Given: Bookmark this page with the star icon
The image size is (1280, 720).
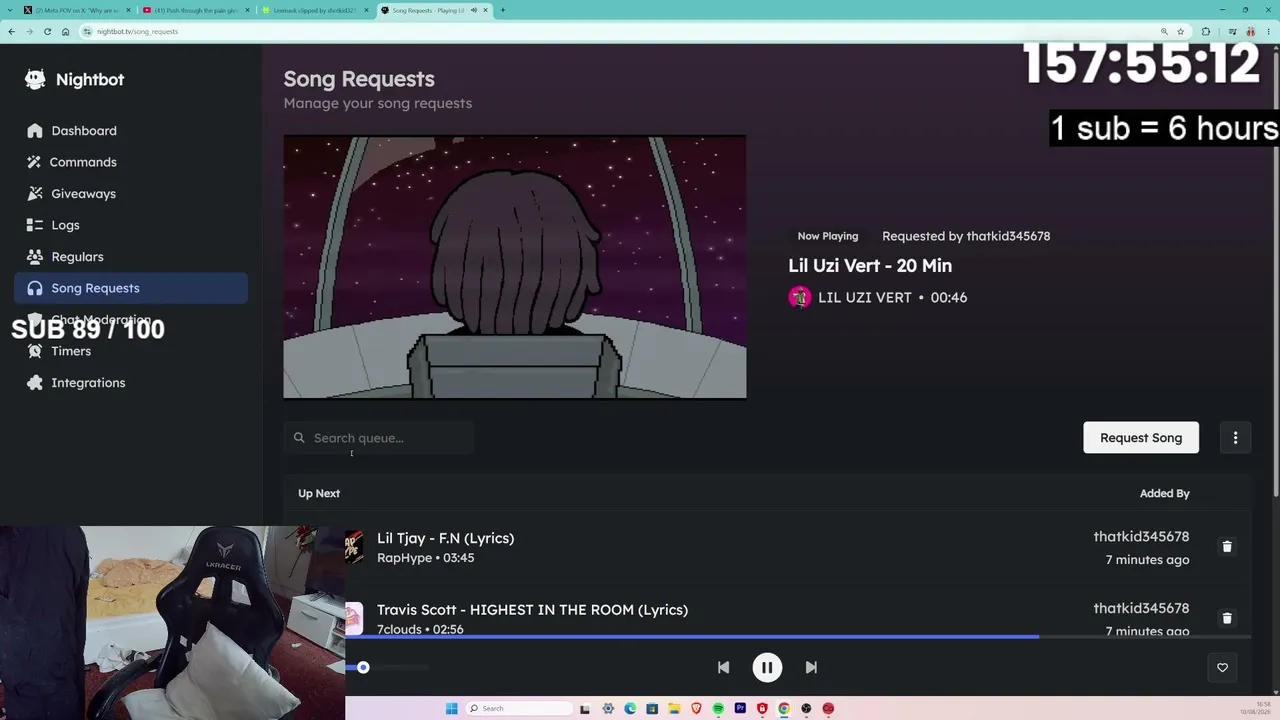Looking at the screenshot, I should click(x=1180, y=31).
